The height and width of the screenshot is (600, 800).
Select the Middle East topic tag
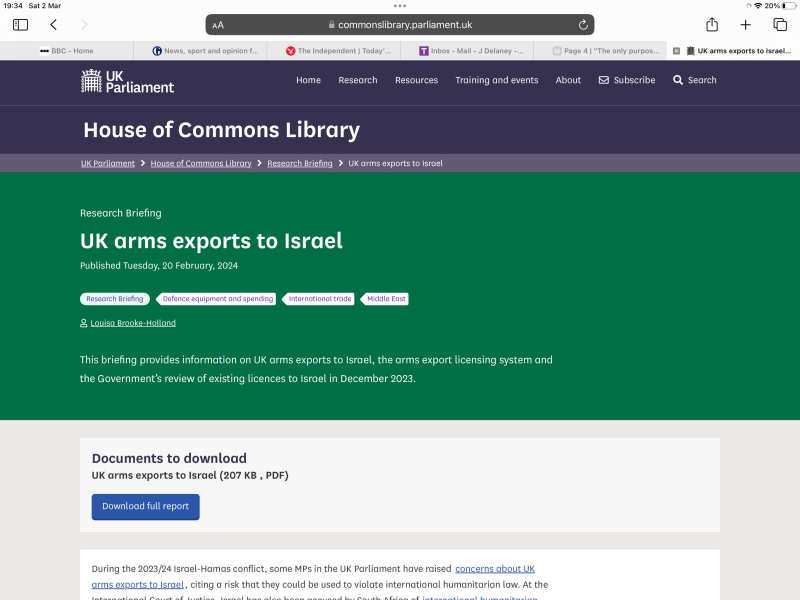pos(386,298)
